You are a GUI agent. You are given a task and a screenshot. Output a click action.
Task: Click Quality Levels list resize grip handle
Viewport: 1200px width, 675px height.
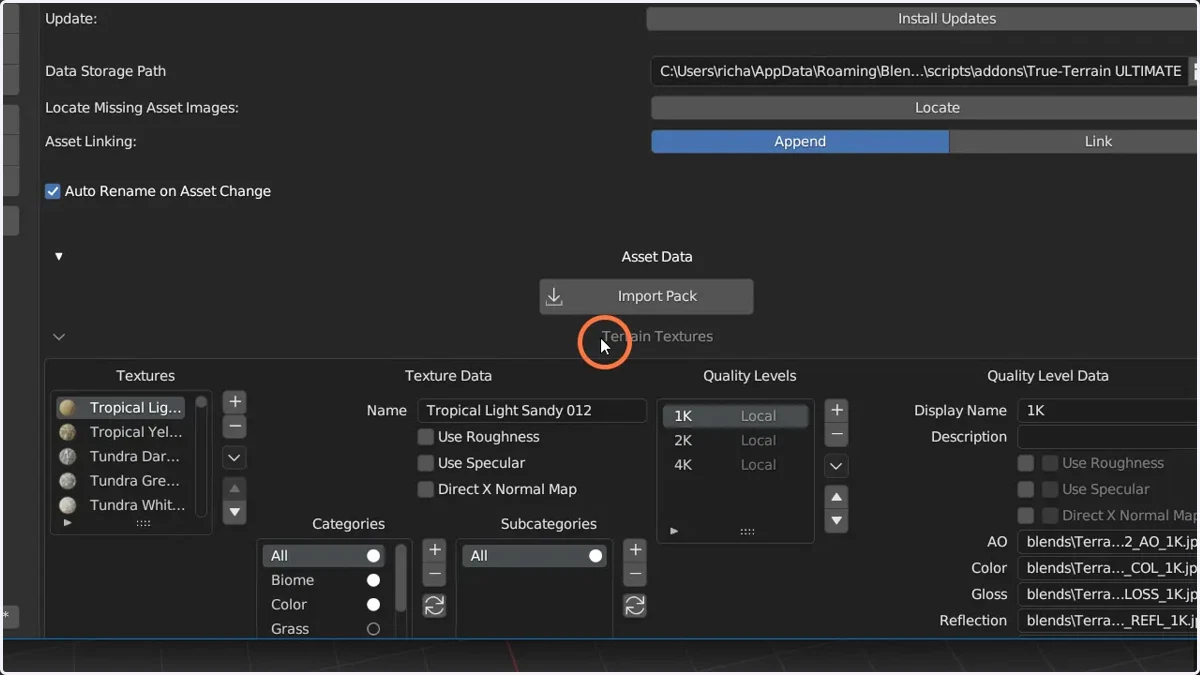747,531
